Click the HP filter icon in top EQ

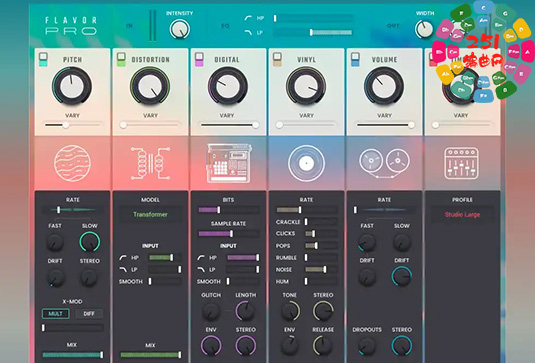pyautogui.click(x=248, y=18)
